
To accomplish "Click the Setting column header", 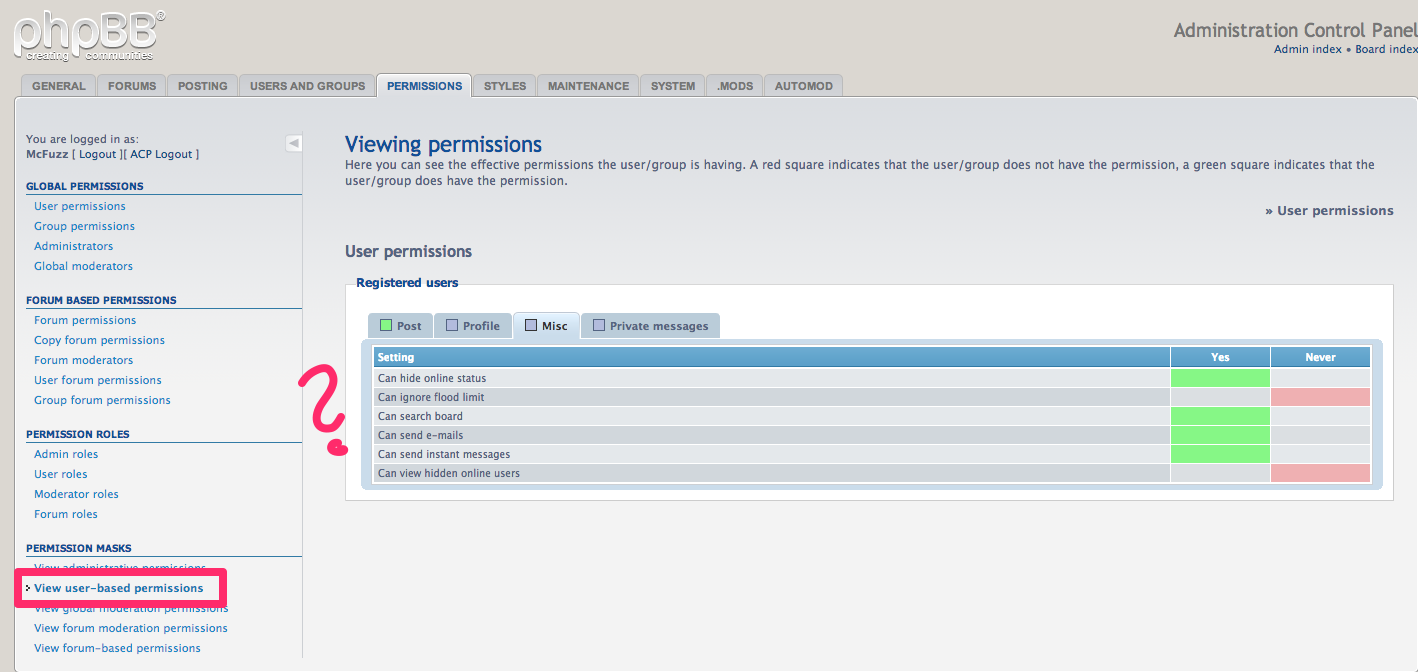I will [771, 357].
